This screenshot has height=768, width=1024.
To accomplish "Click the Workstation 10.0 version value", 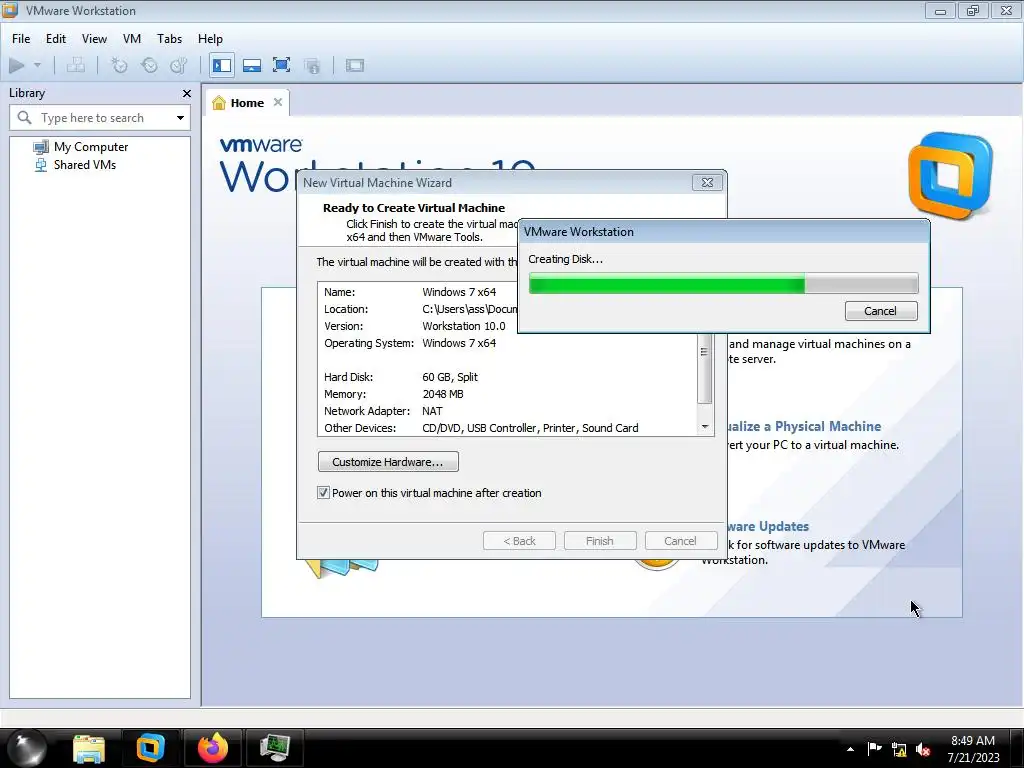I will point(464,326).
